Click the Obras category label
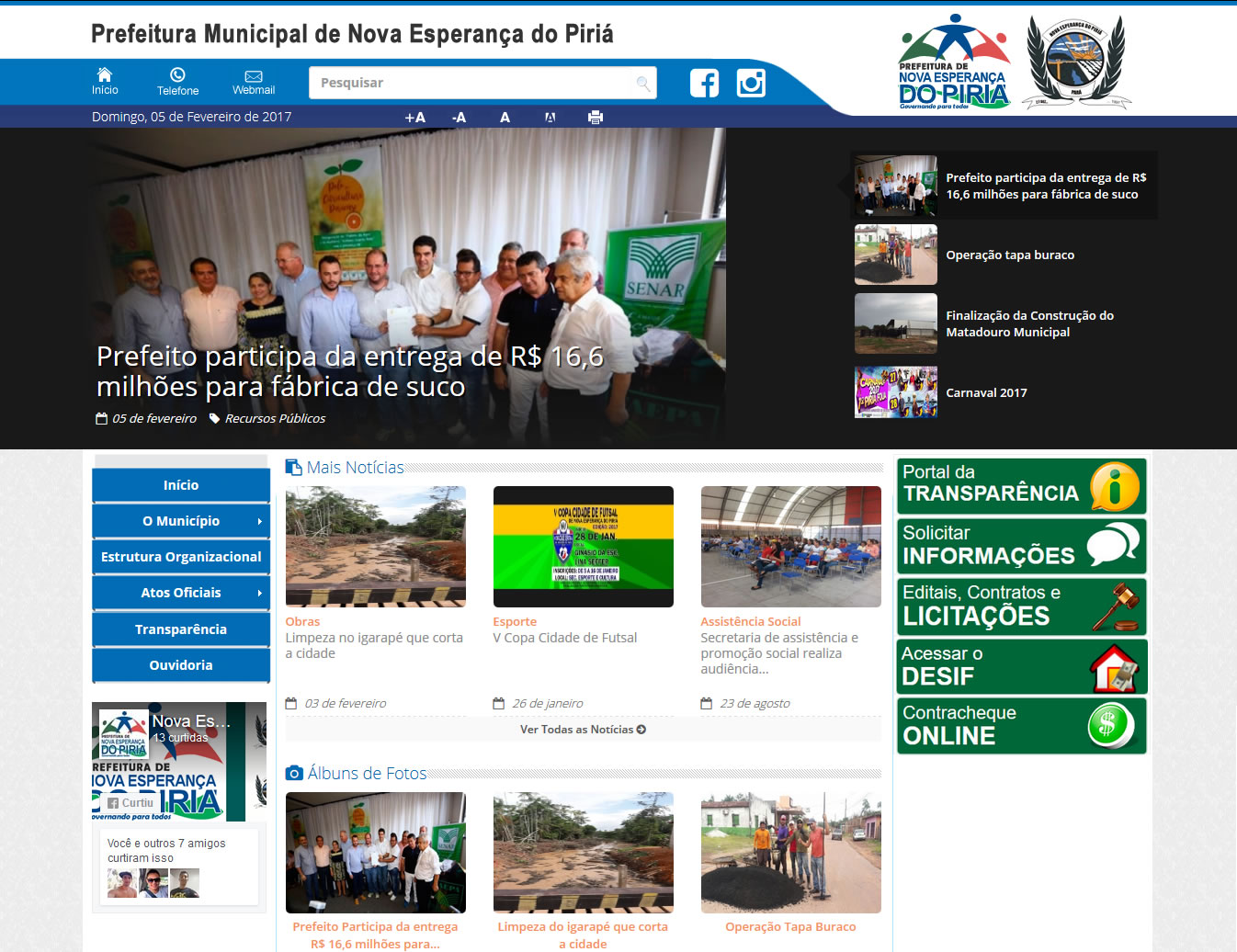Viewport: 1237px width, 952px height. [302, 621]
